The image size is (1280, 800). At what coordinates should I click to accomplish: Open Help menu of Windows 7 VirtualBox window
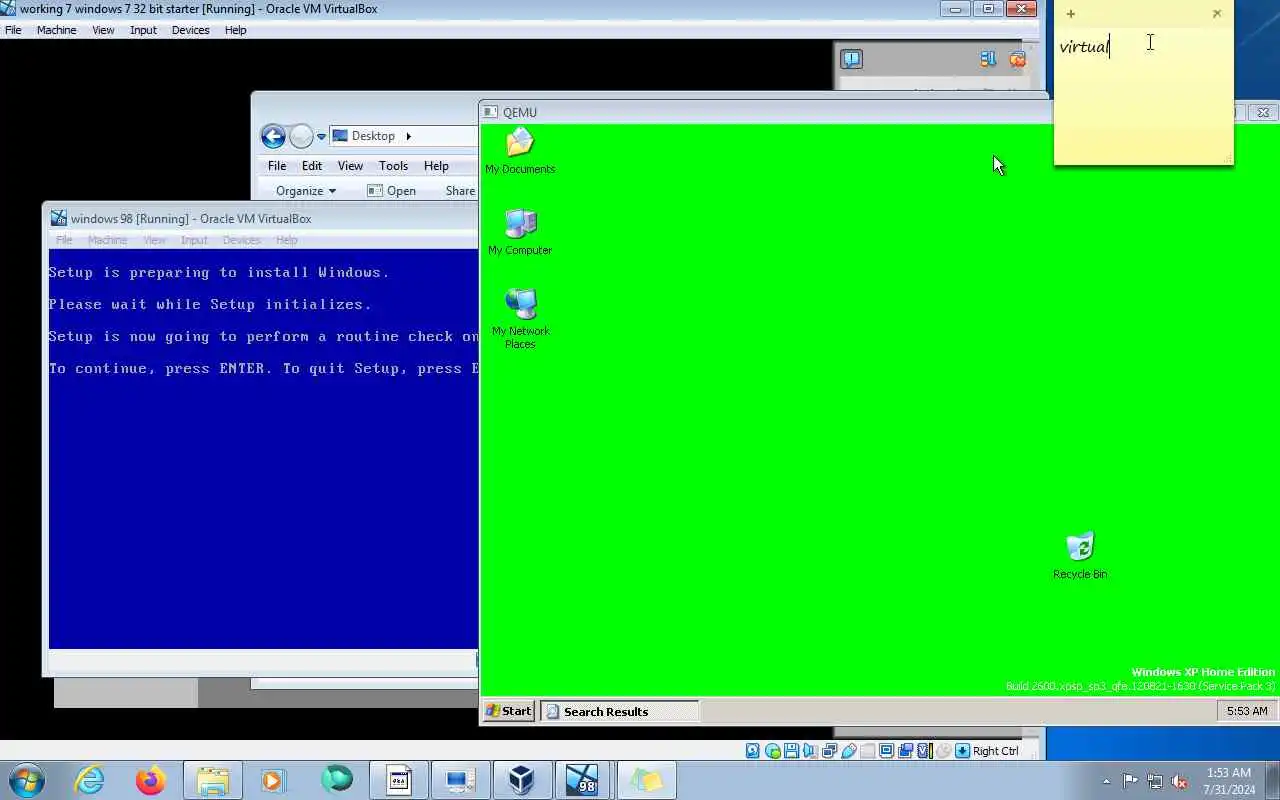point(235,30)
